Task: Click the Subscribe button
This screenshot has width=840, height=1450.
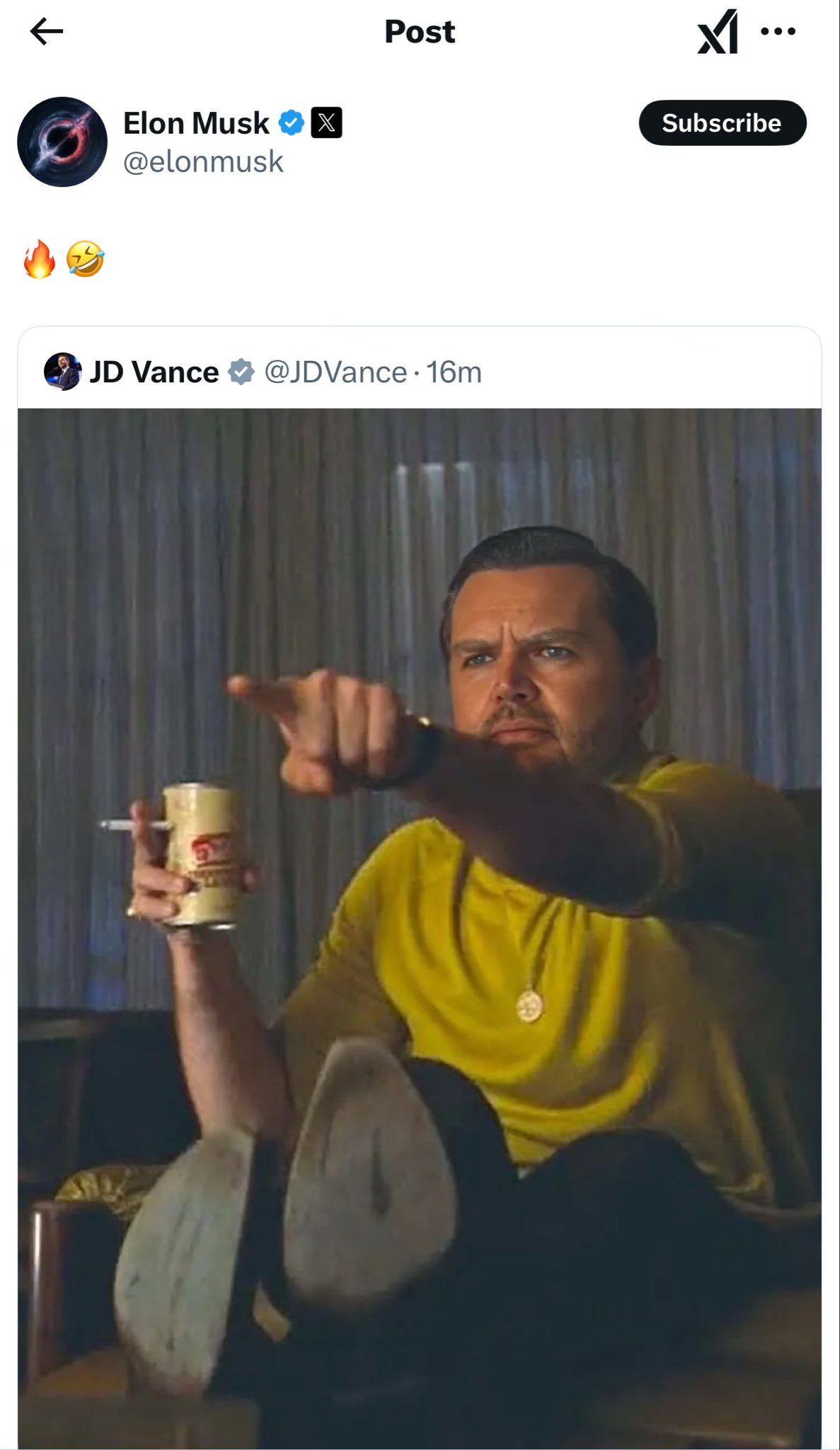Action: (x=723, y=122)
